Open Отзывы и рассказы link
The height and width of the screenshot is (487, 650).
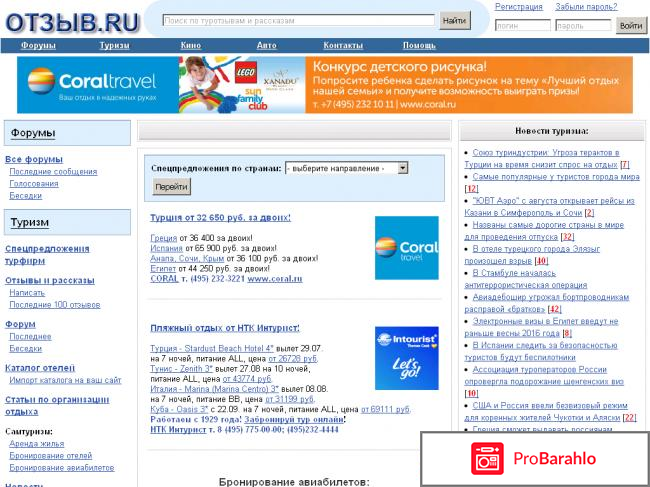point(50,281)
